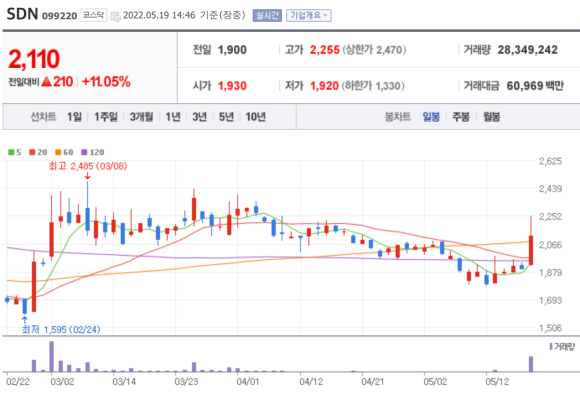
Task: Click the calendar icon beside the date
Action: (115, 16)
